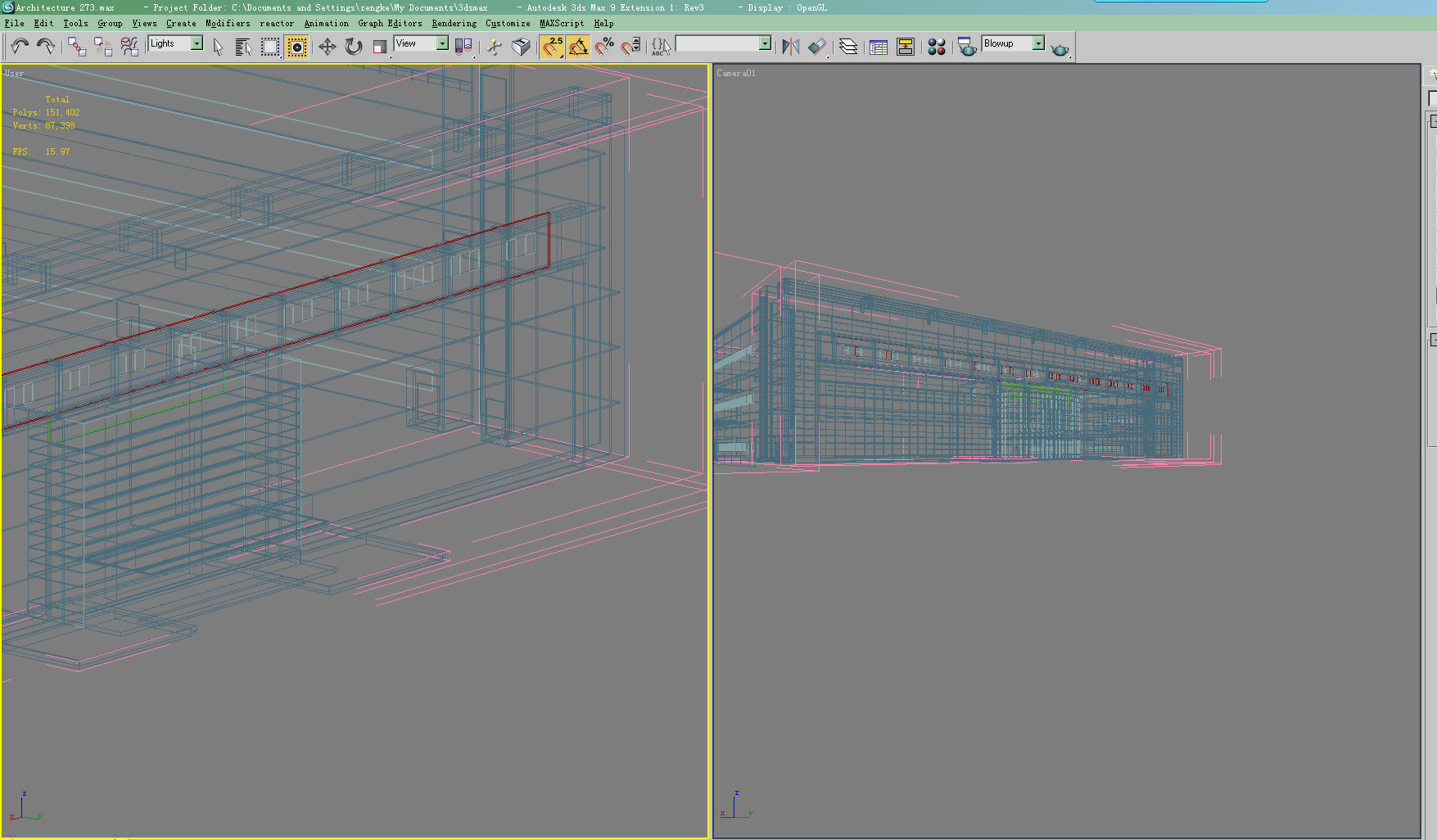
Task: Select the Undo icon
Action: pyautogui.click(x=18, y=47)
